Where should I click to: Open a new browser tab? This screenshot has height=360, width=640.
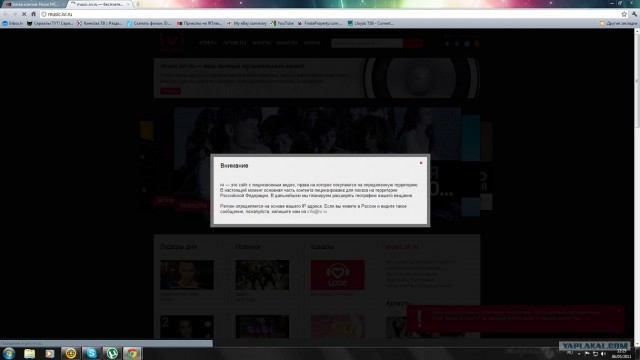click(138, 4)
